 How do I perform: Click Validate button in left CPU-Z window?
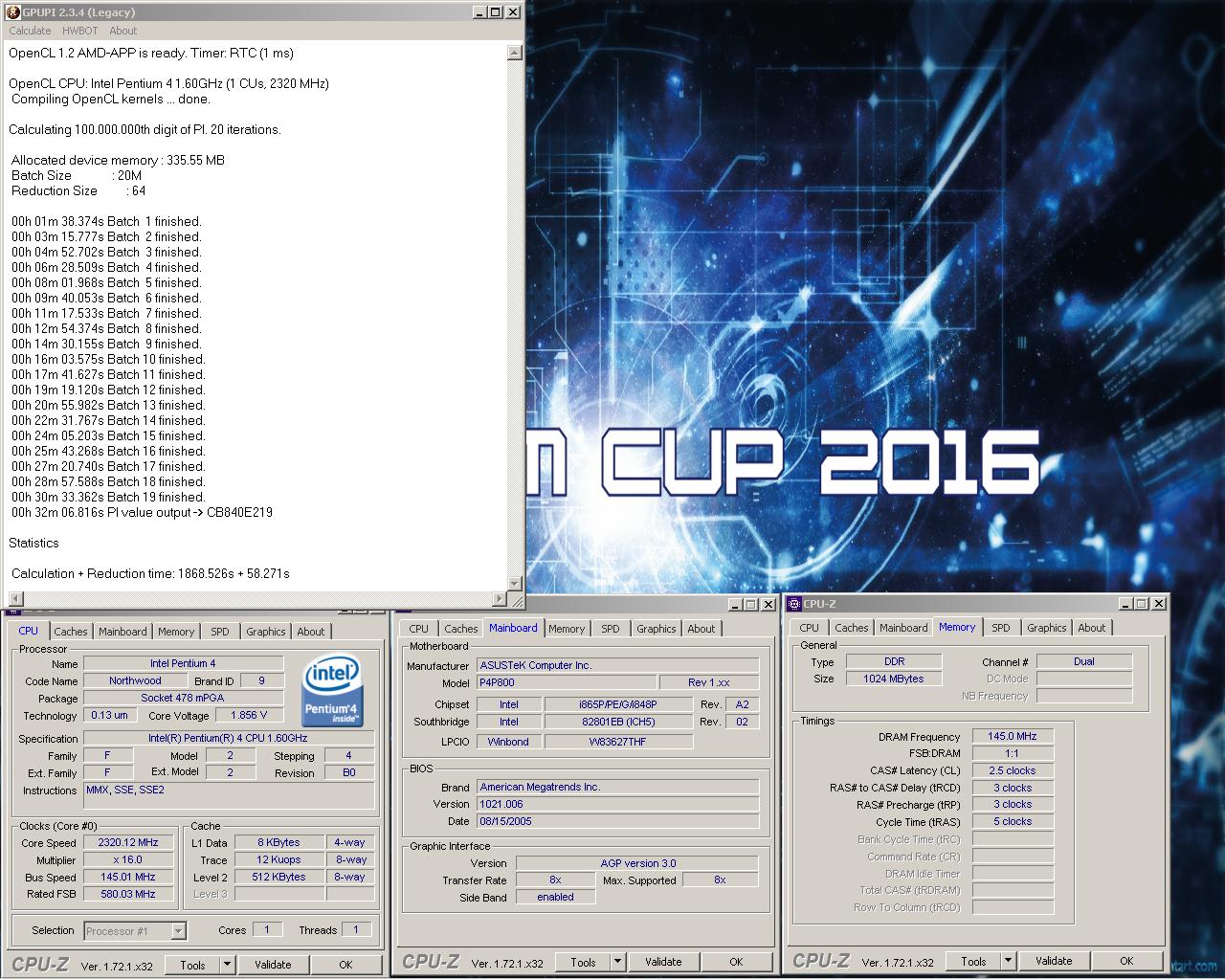click(273, 965)
